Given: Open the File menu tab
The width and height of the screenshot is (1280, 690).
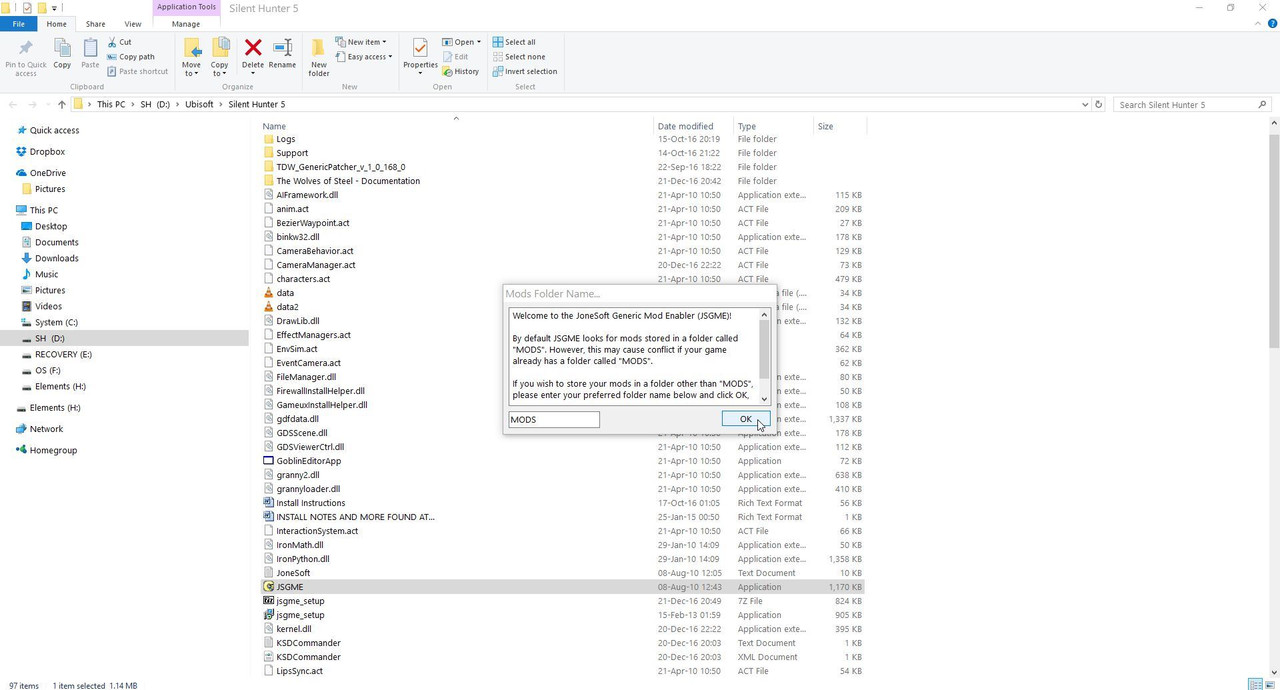Looking at the screenshot, I should click(18, 24).
